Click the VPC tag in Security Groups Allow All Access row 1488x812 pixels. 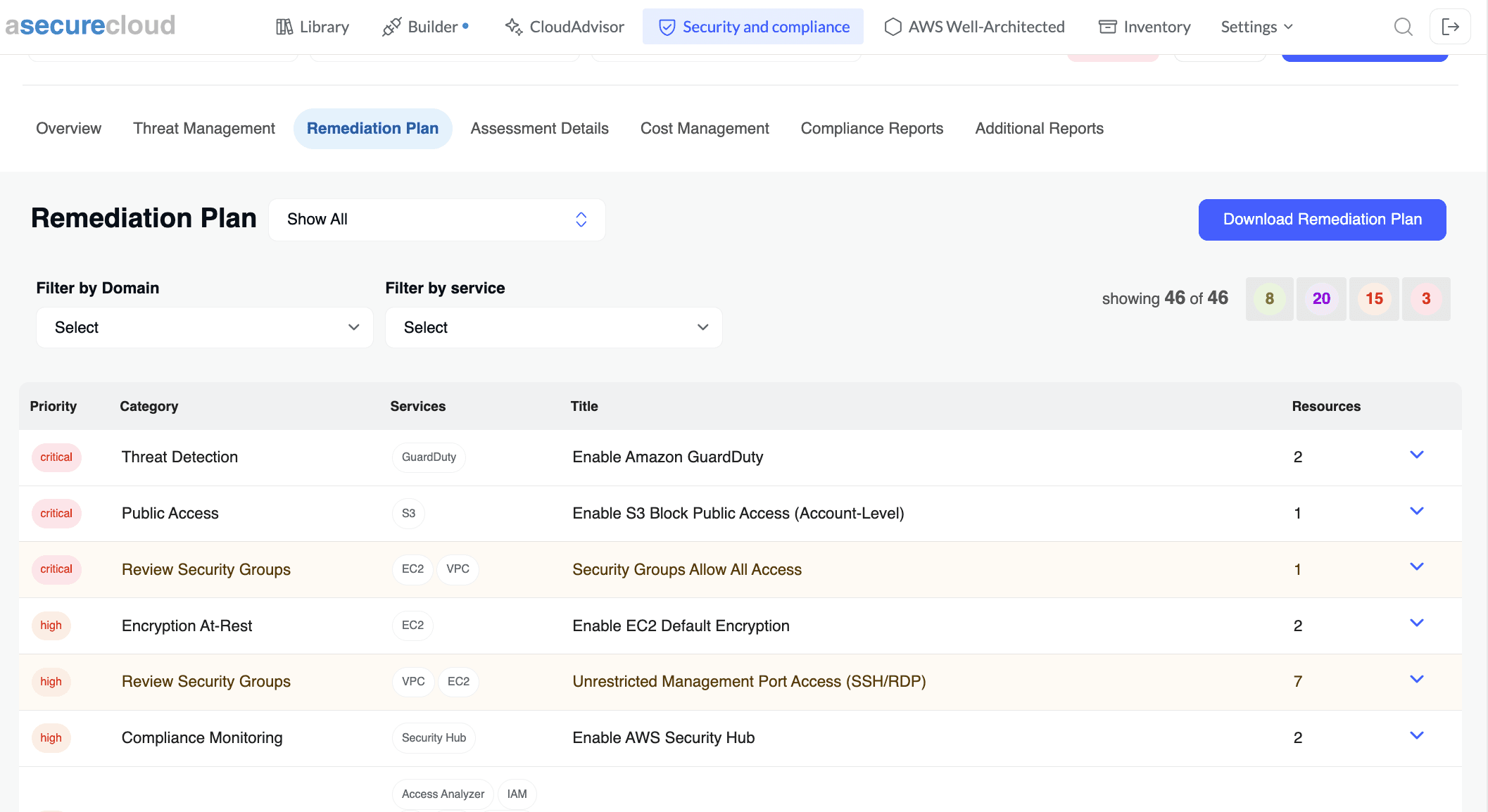point(458,569)
